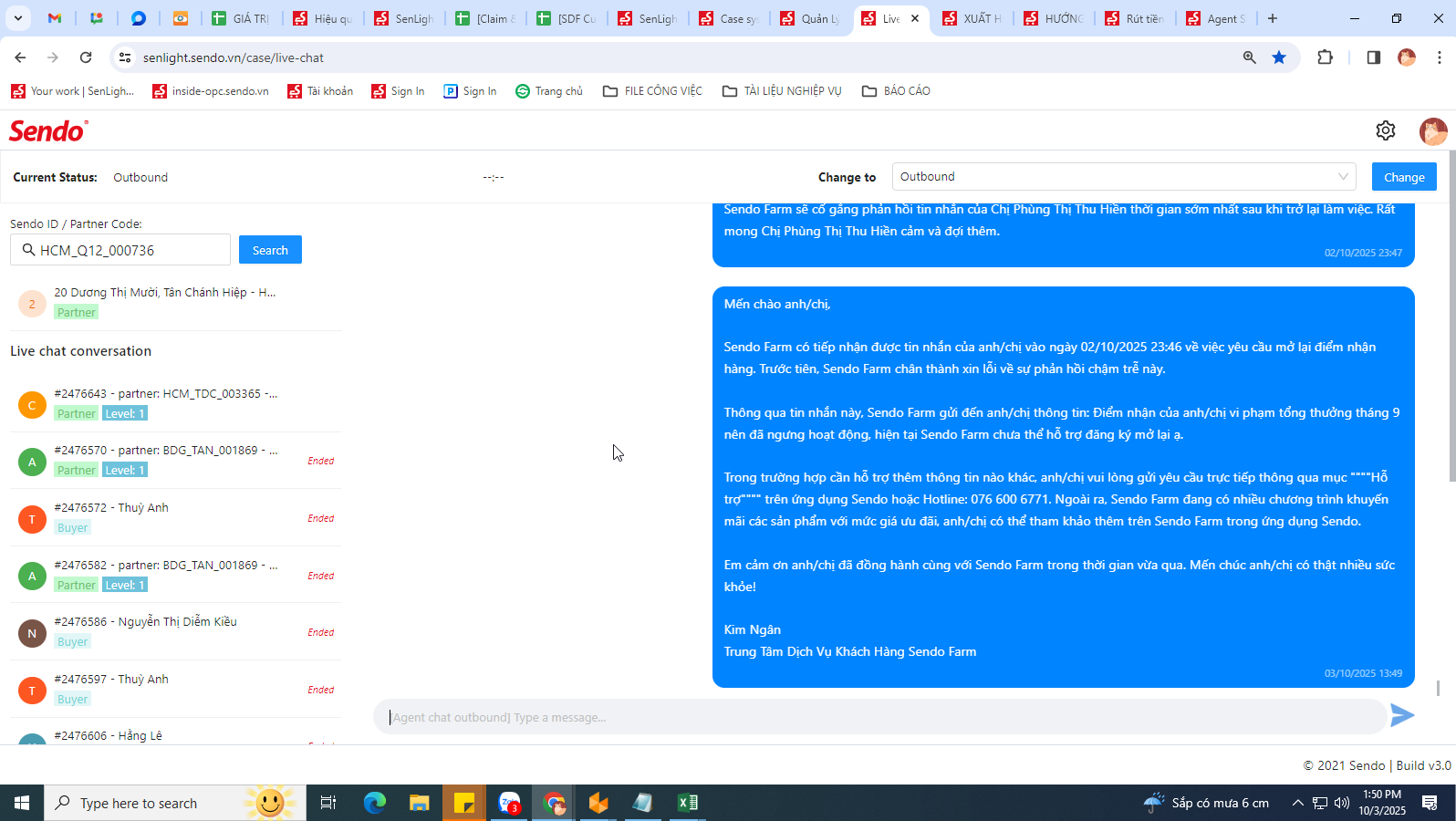Open conversation #2476586 Nguyễn Thị Diễm Kiều
The height and width of the screenshot is (821, 1456).
click(175, 632)
